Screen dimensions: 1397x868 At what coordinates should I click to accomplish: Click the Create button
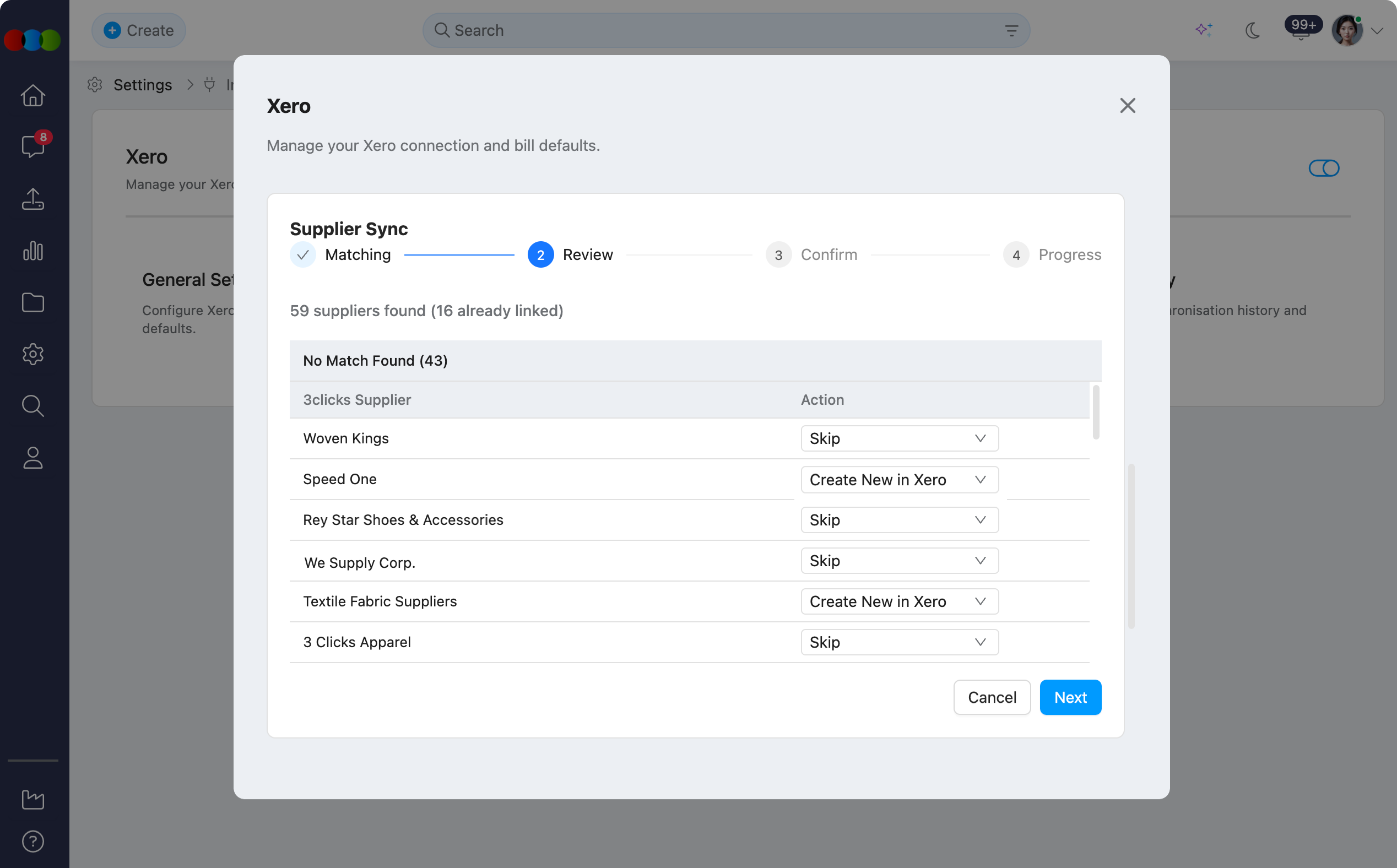pyautogui.click(x=139, y=30)
